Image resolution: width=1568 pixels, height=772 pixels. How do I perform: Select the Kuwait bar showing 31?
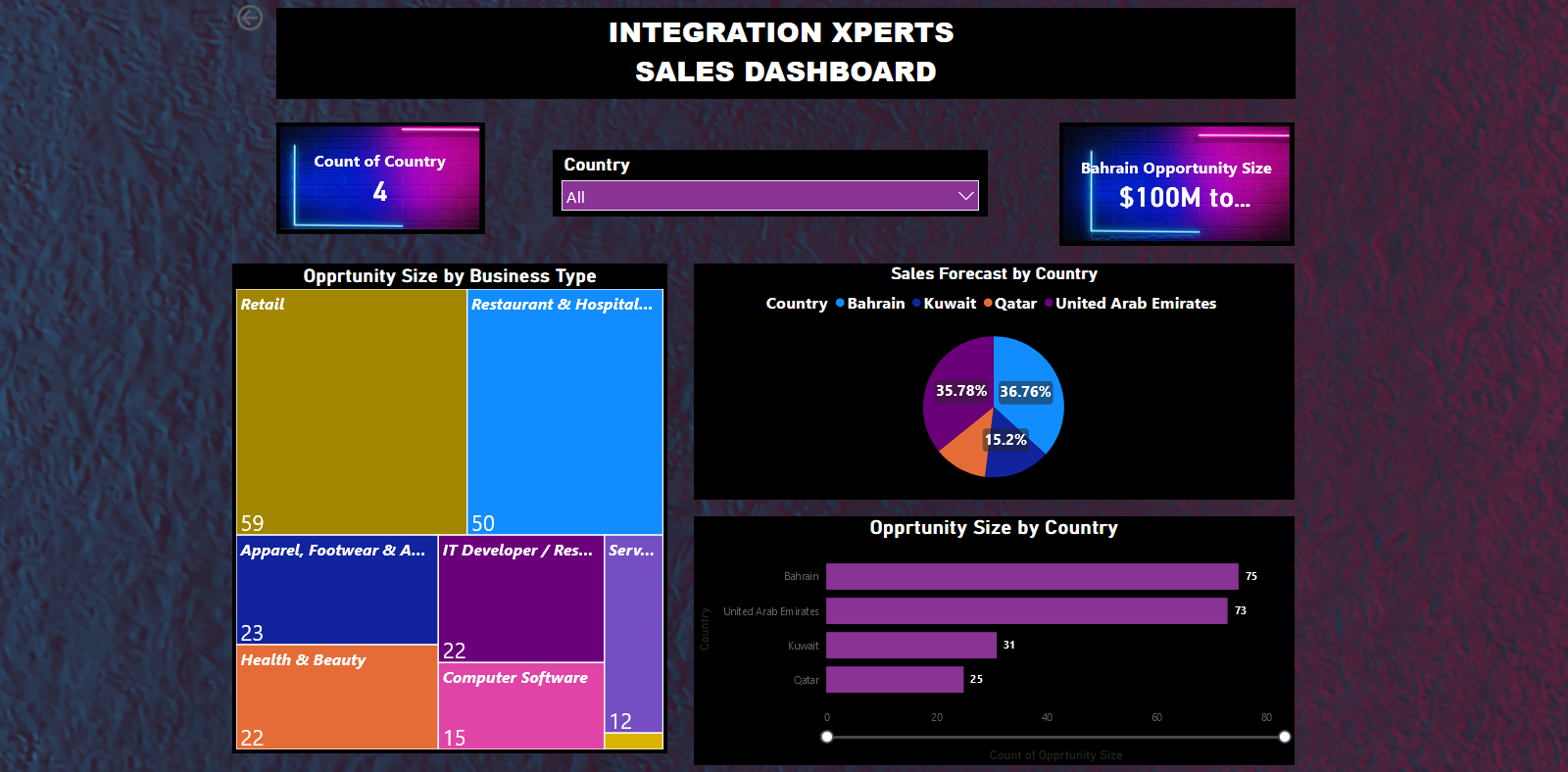(911, 645)
